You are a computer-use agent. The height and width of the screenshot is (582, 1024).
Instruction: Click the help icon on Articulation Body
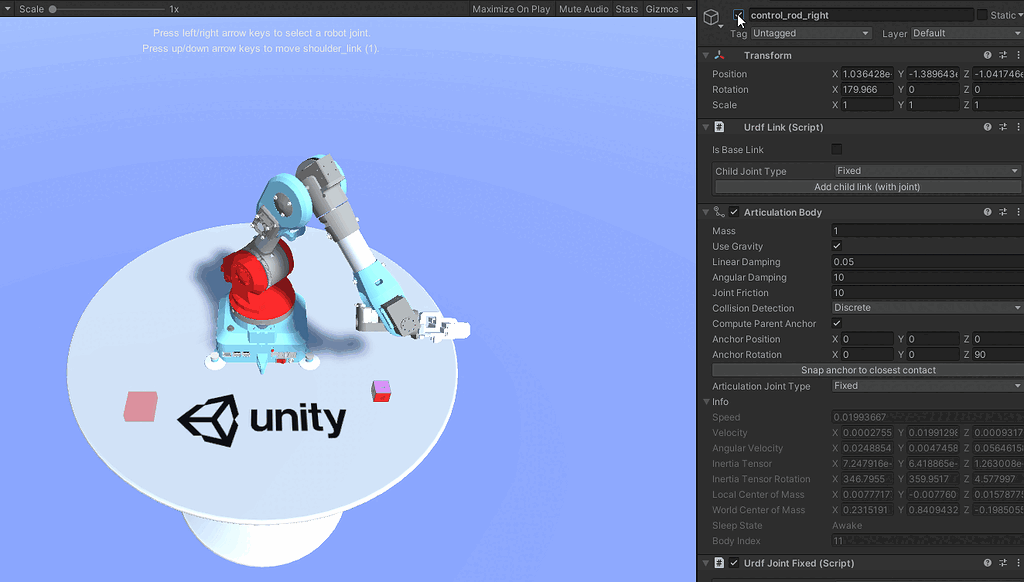click(x=987, y=212)
